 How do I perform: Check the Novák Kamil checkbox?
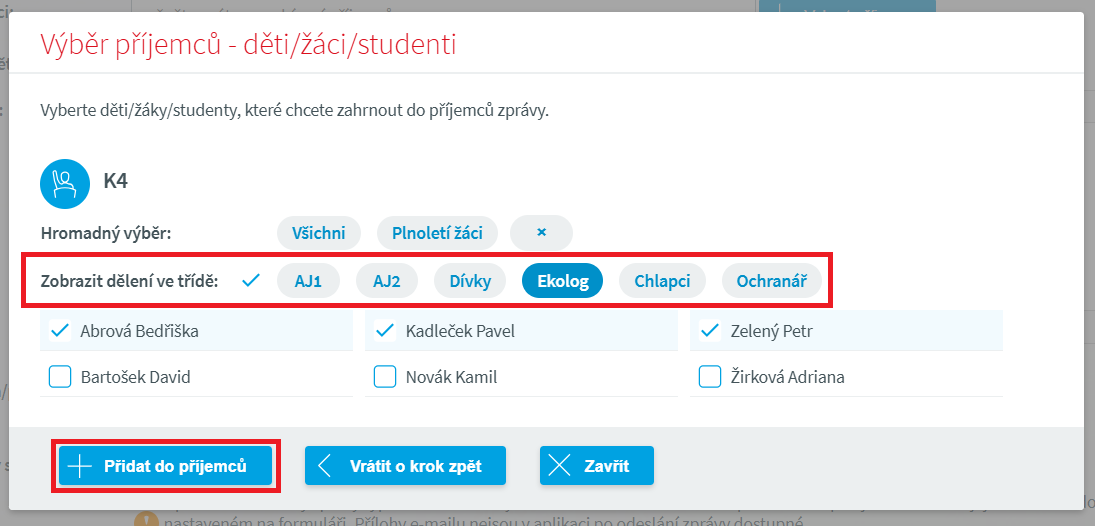click(x=384, y=377)
